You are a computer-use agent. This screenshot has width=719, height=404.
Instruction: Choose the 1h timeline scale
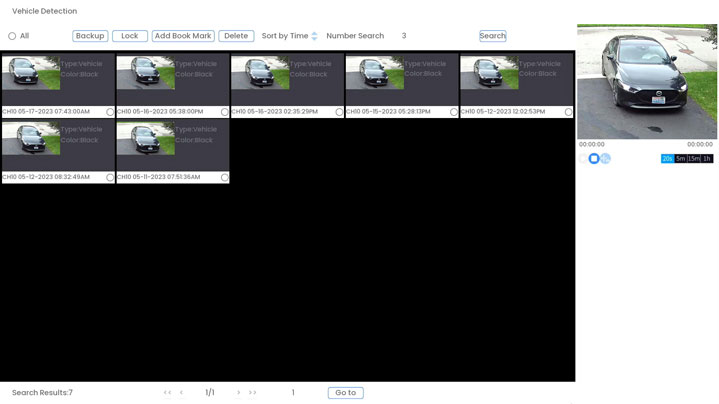[x=707, y=159]
